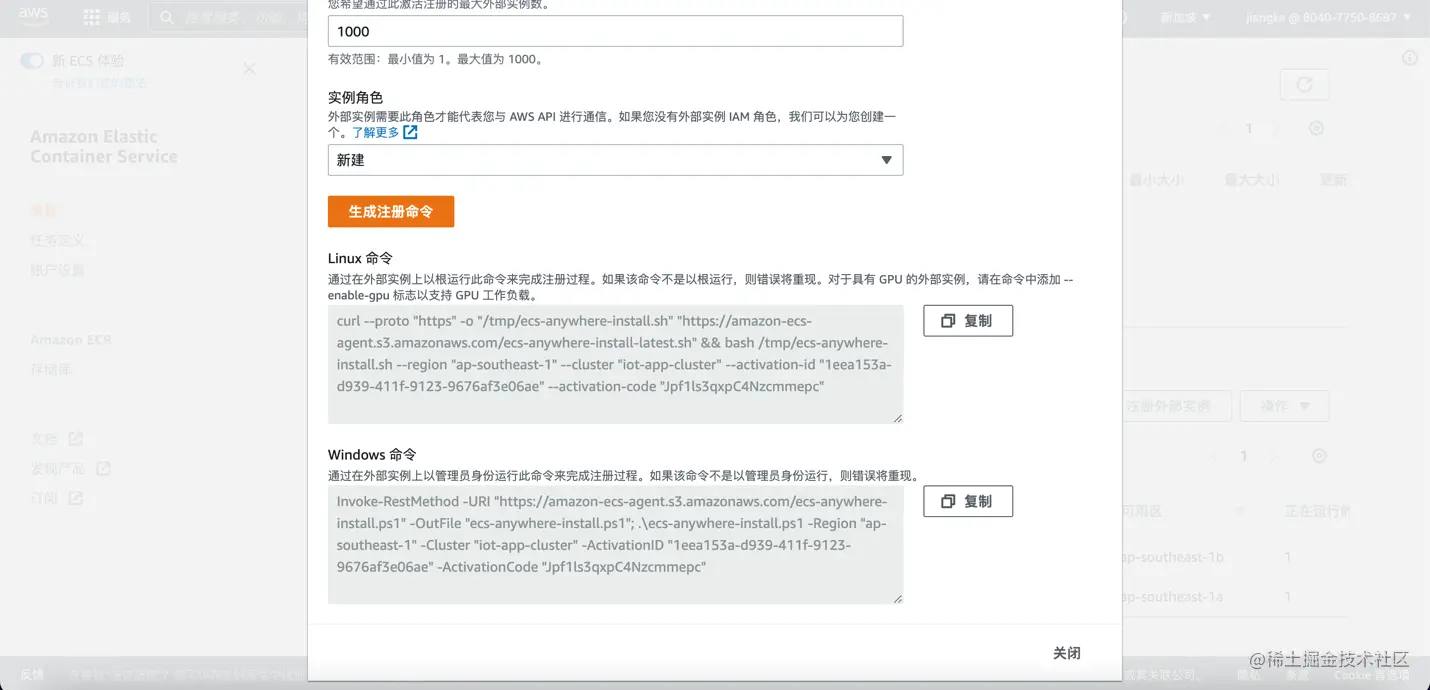The height and width of the screenshot is (690, 1430).
Task: Select 集群 in the ECS sidebar
Action: (x=44, y=210)
